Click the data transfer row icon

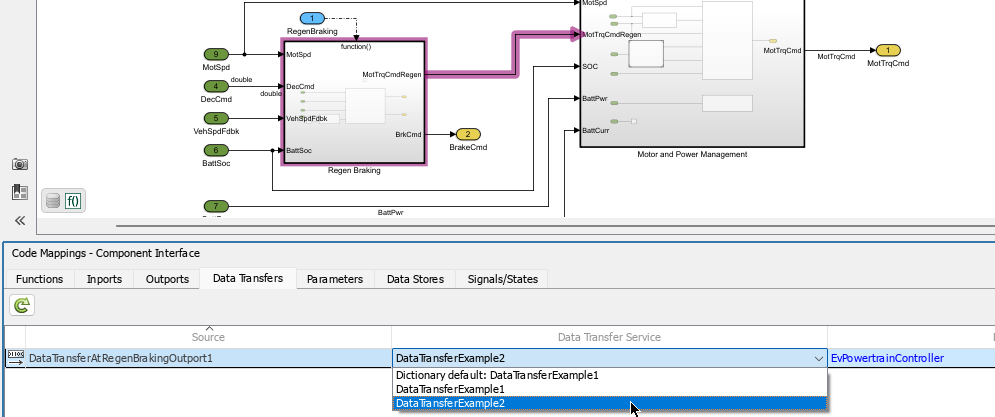(16, 357)
